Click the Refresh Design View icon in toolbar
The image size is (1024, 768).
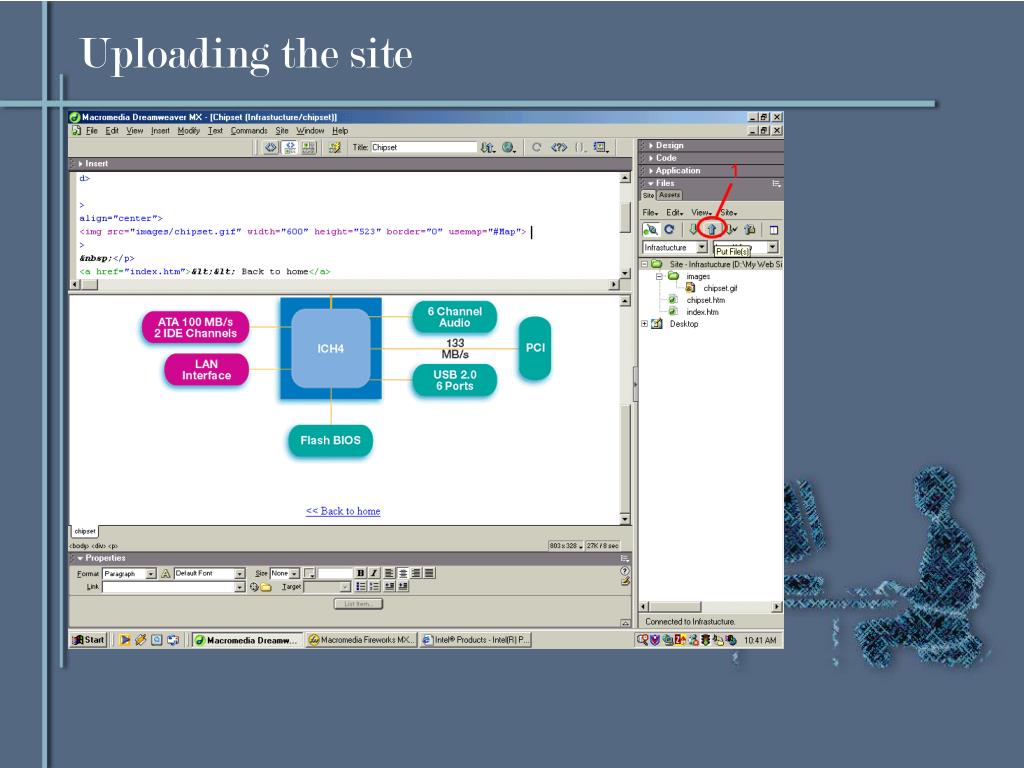[x=536, y=147]
